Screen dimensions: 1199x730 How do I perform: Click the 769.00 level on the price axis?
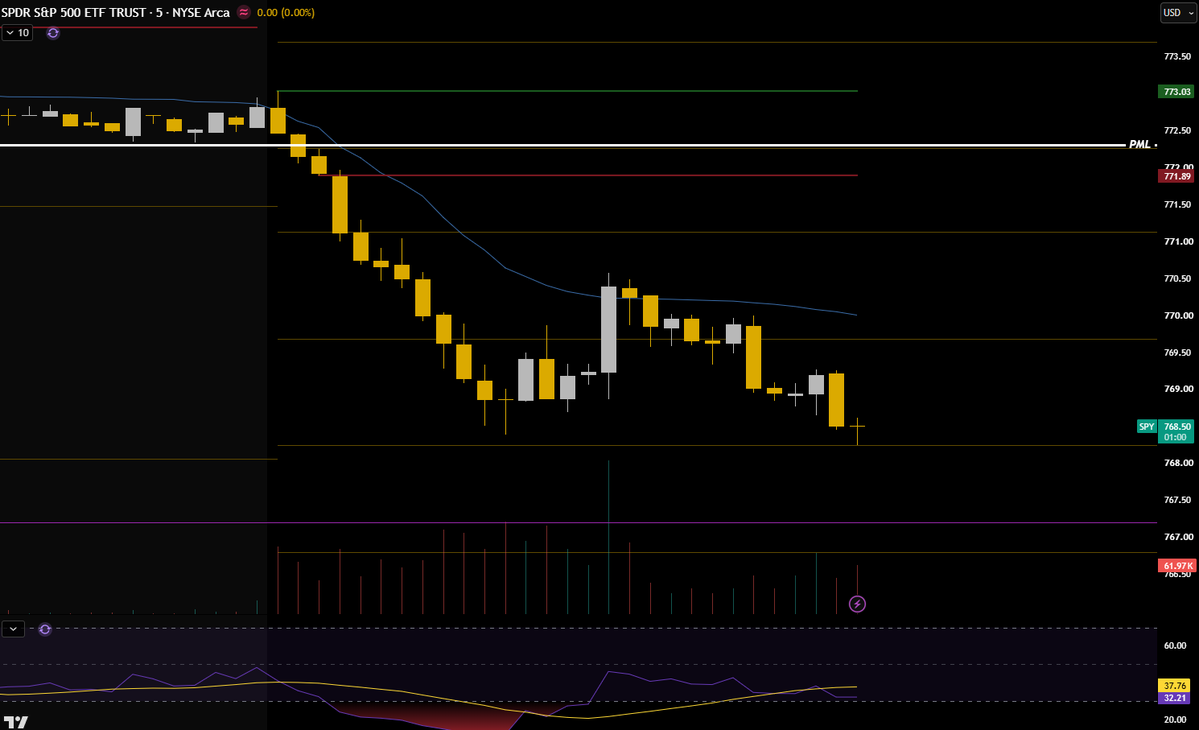click(1178, 389)
